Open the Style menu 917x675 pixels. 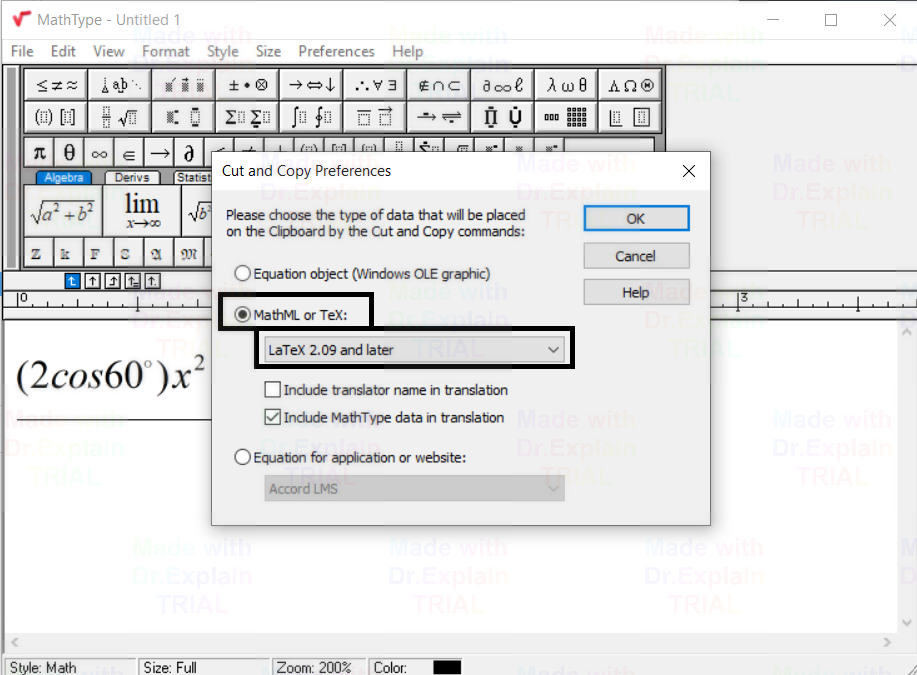pos(223,51)
